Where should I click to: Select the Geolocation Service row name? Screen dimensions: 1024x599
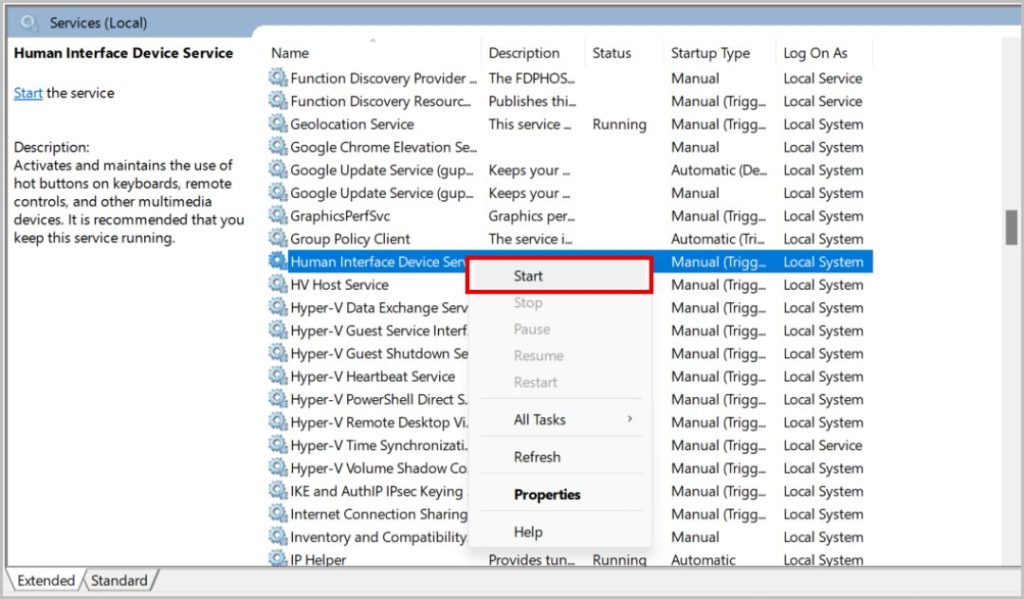[x=352, y=124]
